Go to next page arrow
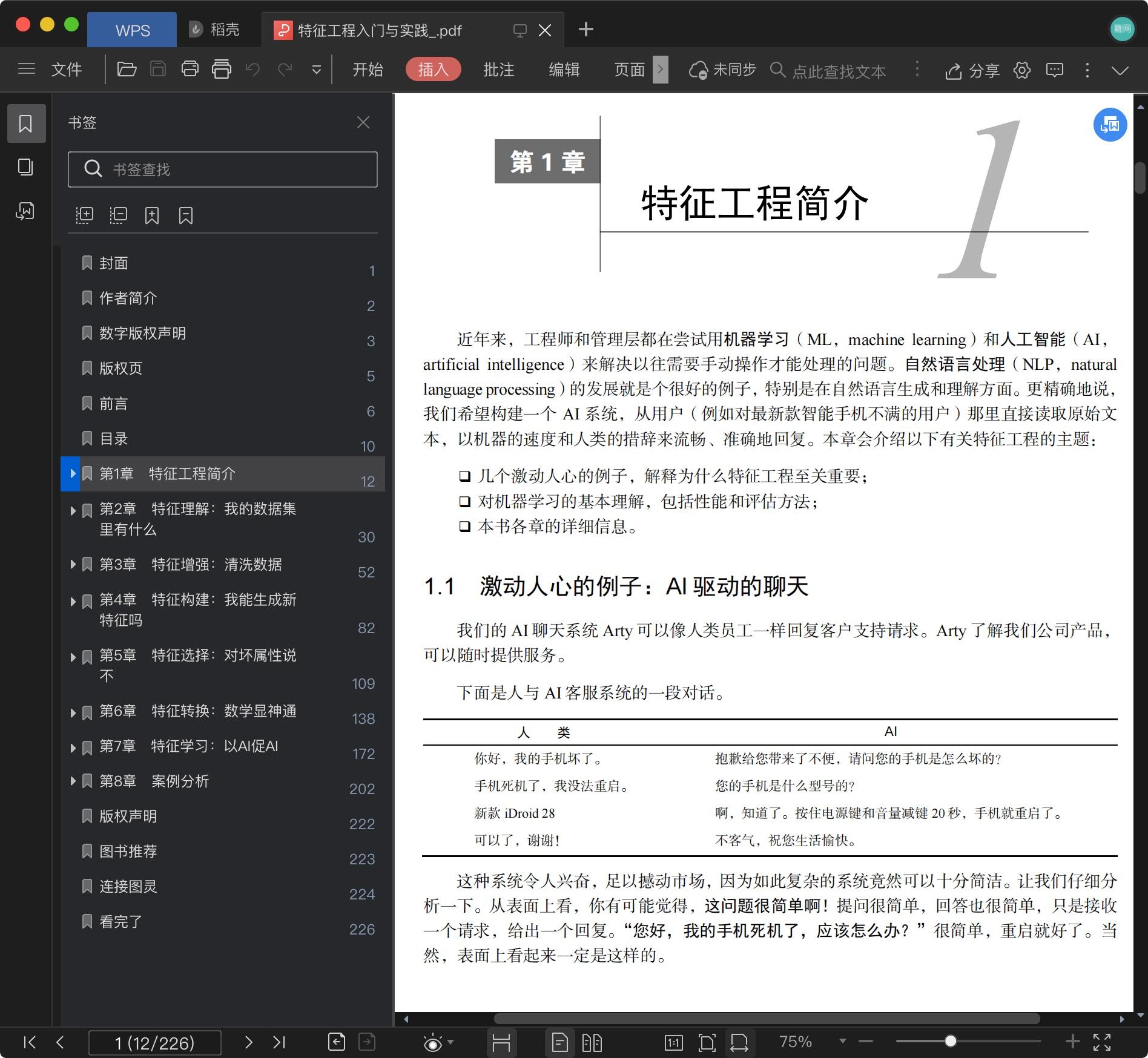This screenshot has height=1058, width=1148. click(x=248, y=1042)
